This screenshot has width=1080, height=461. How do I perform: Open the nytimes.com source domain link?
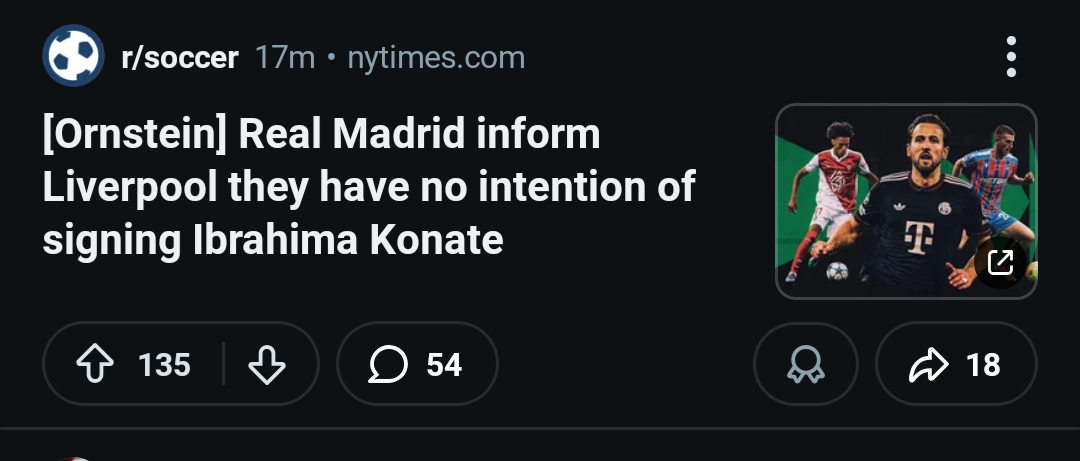pyautogui.click(x=435, y=58)
